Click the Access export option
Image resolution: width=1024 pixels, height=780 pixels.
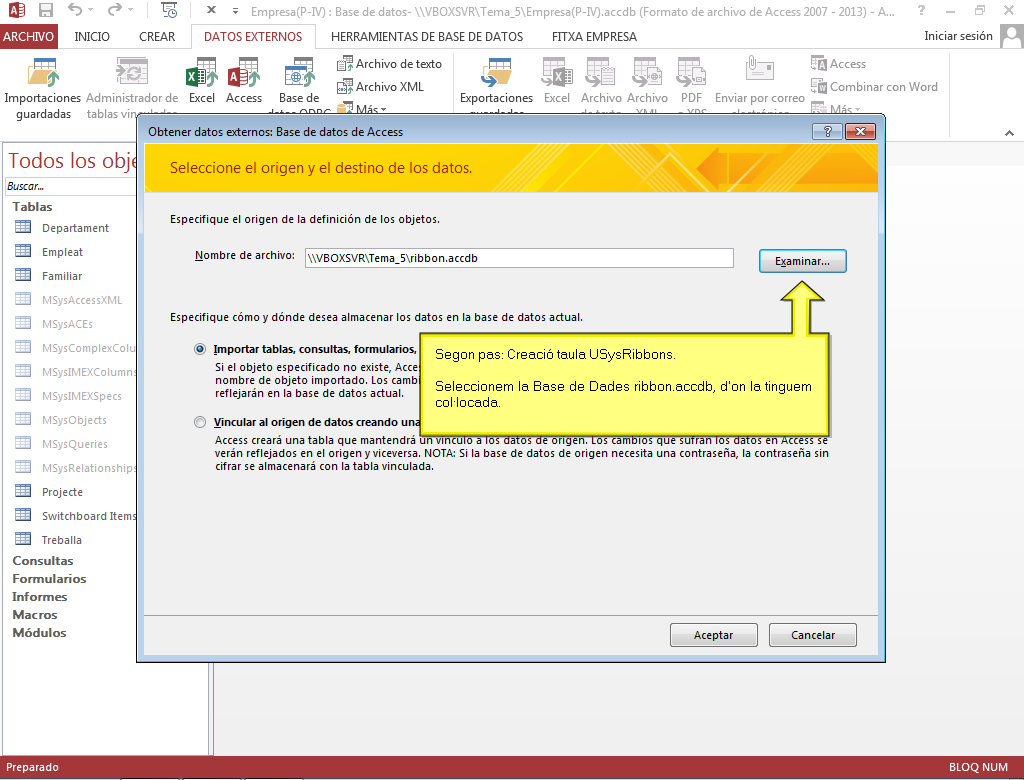839,64
